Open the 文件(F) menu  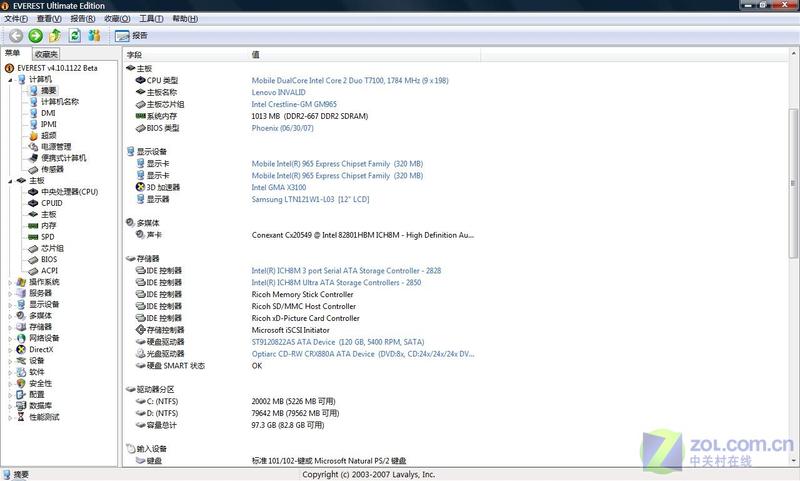16,19
